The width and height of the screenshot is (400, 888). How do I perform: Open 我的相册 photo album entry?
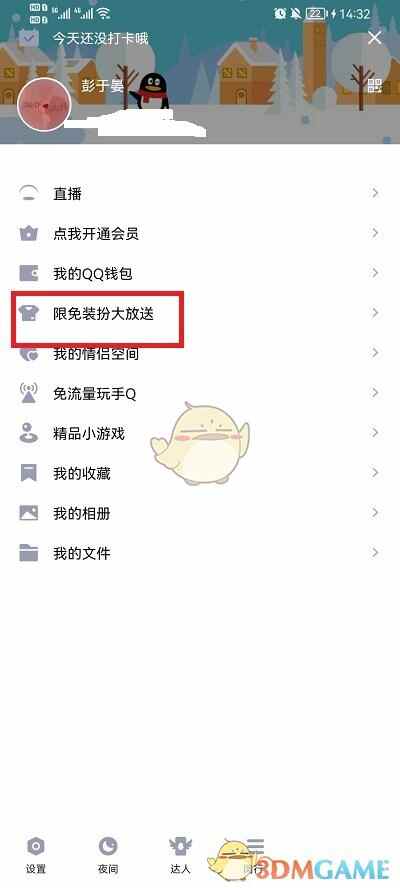200,513
